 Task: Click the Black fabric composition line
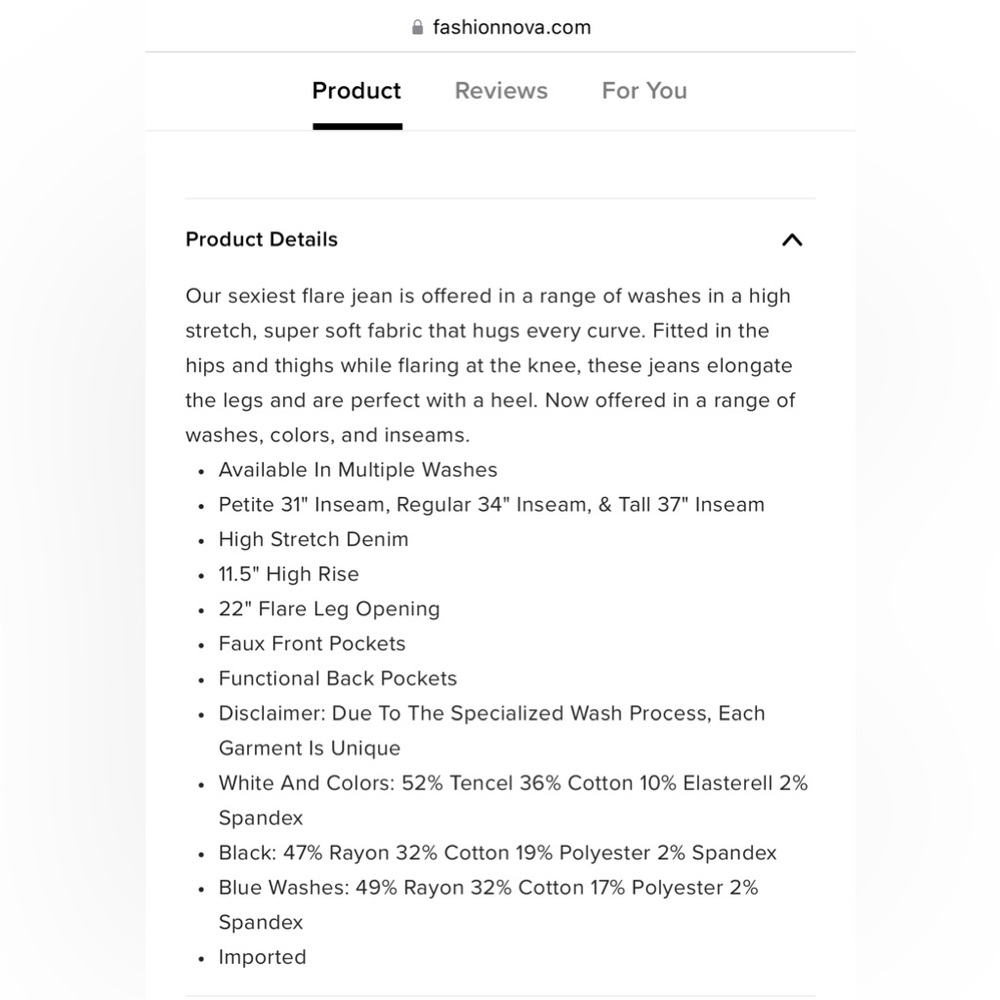[x=497, y=853]
